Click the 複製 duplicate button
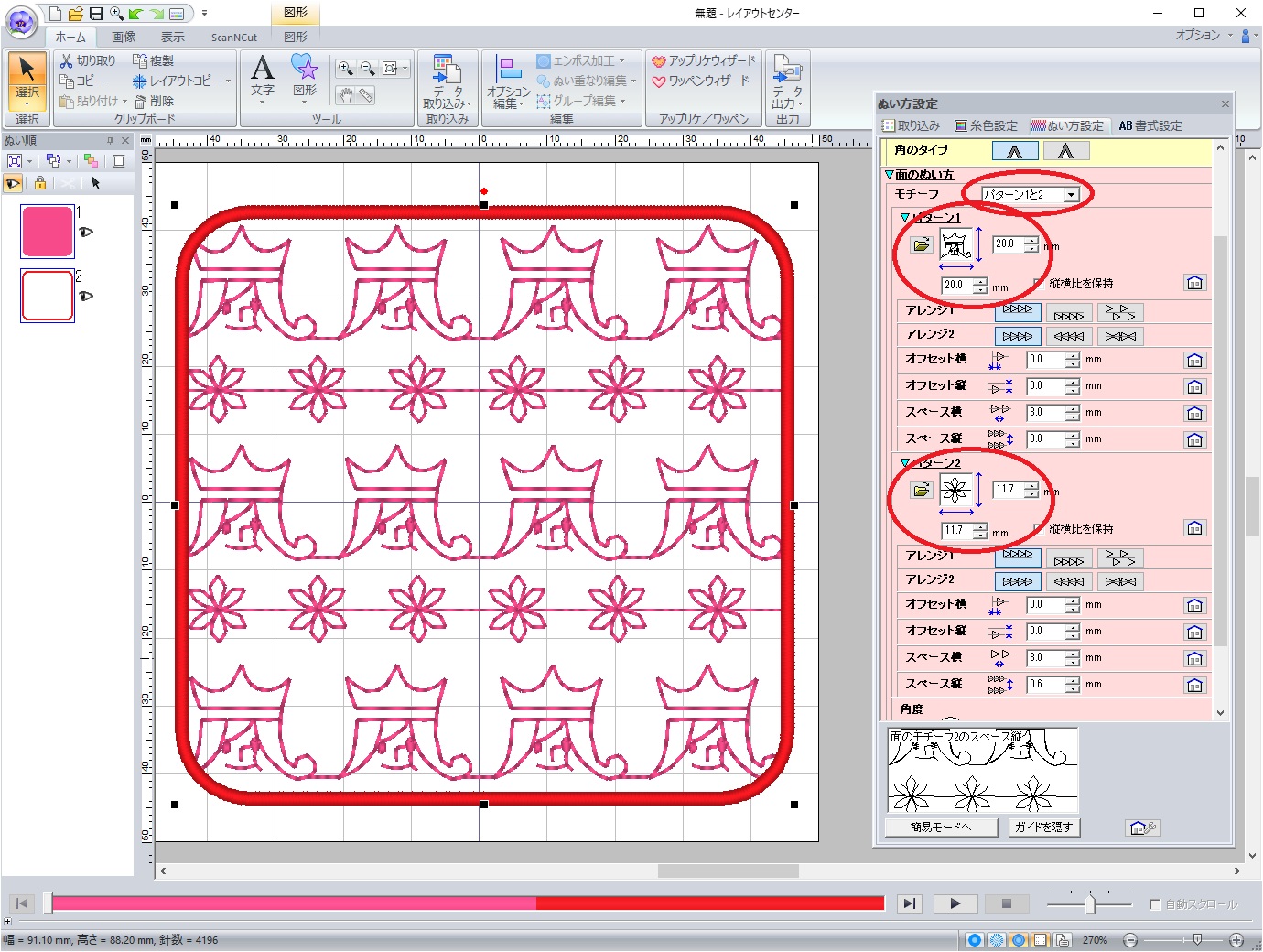1263x952 pixels. coord(154,60)
